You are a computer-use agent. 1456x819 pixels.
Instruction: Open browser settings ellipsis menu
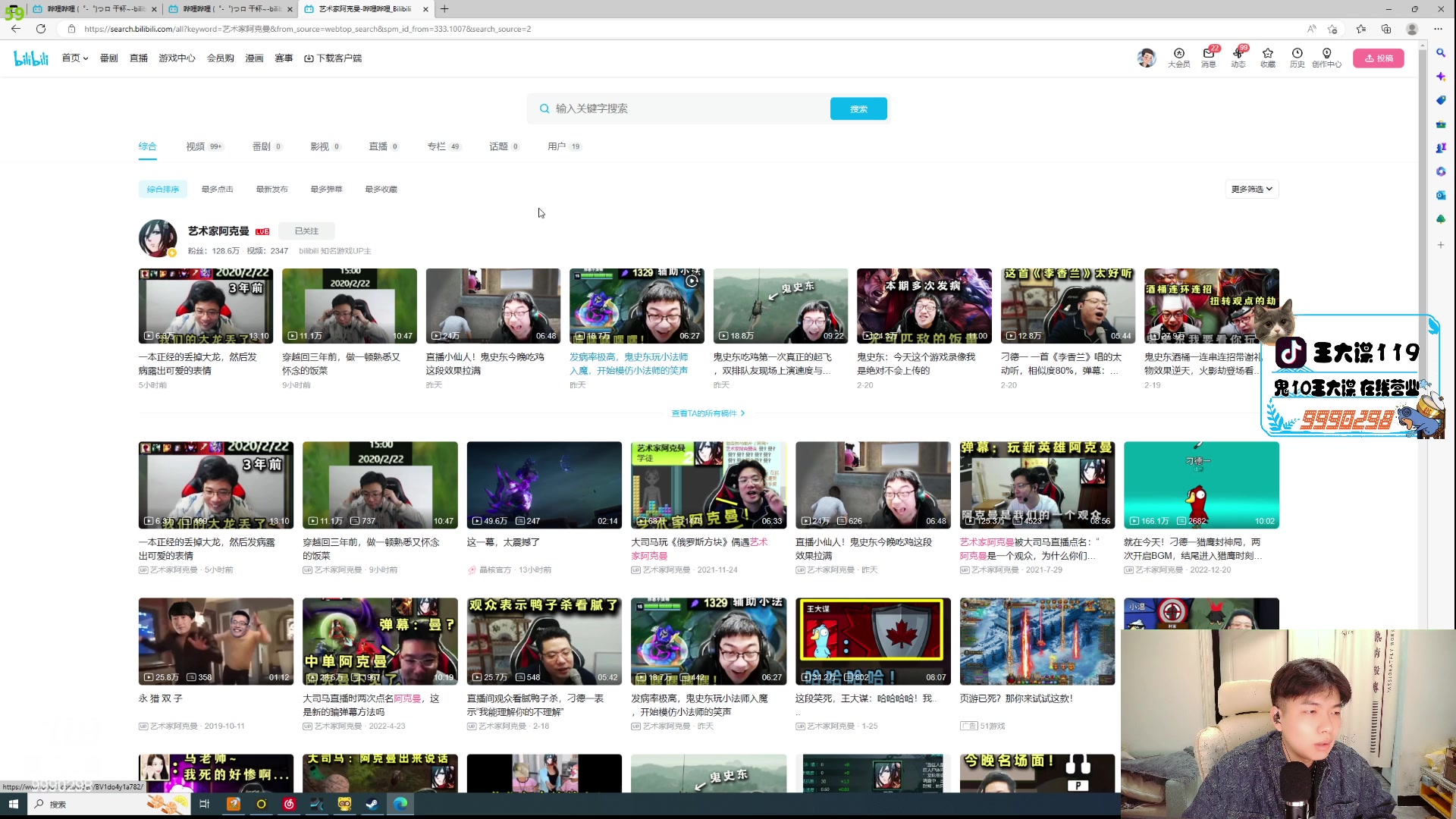(x=1438, y=29)
